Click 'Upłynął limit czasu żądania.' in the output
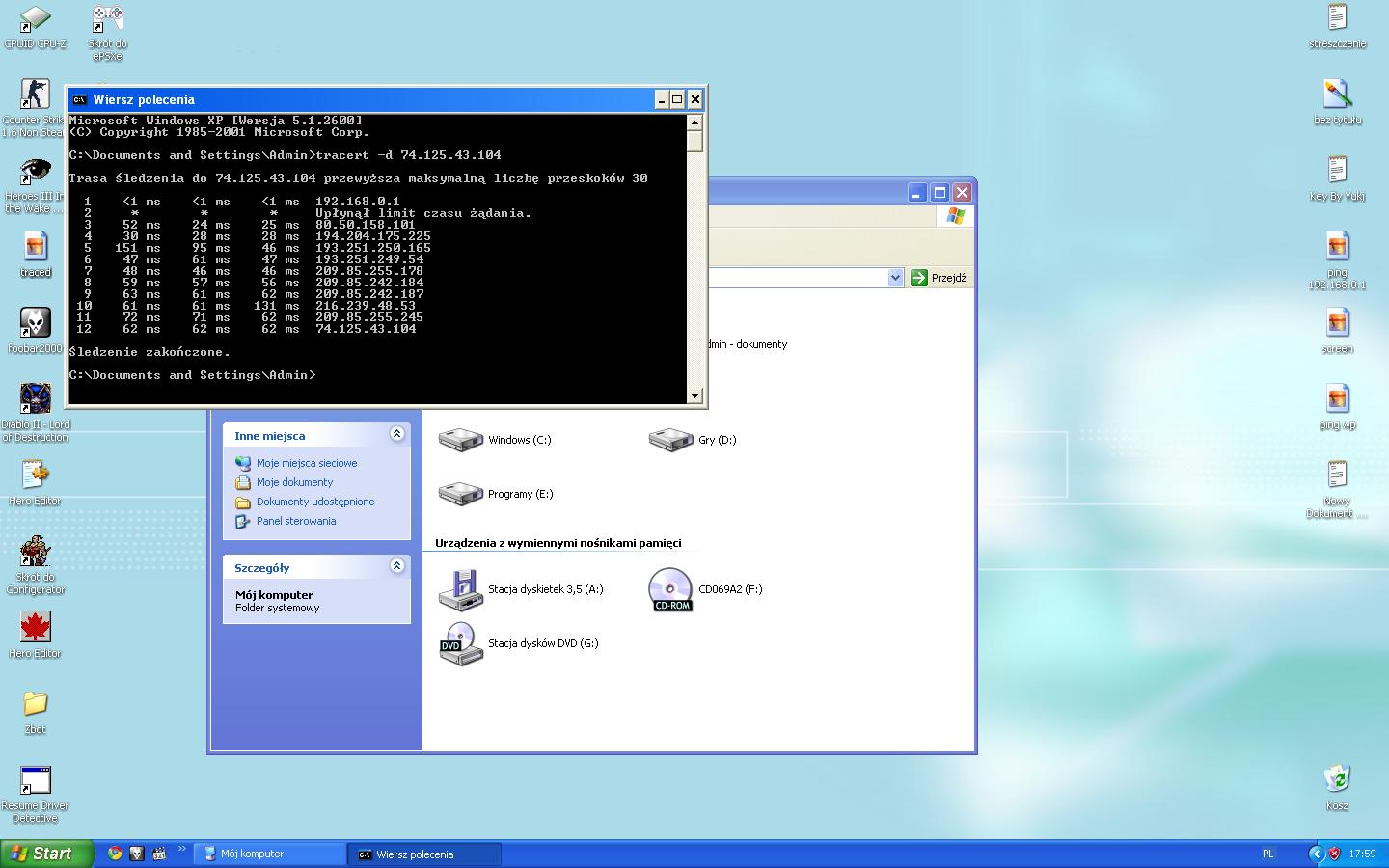This screenshot has height=868, width=1389. pos(423,213)
